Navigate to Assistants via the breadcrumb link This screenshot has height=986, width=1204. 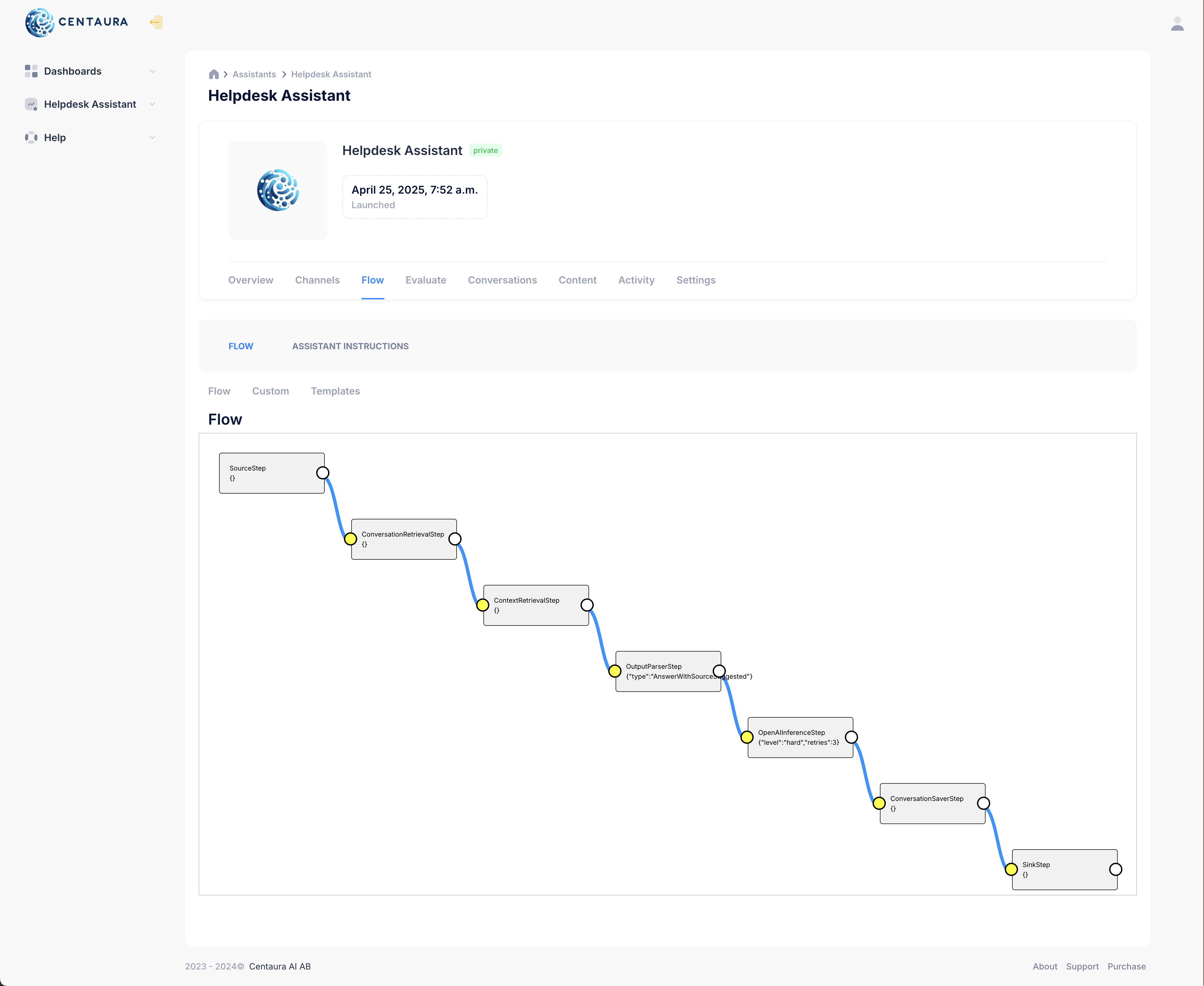(x=254, y=74)
